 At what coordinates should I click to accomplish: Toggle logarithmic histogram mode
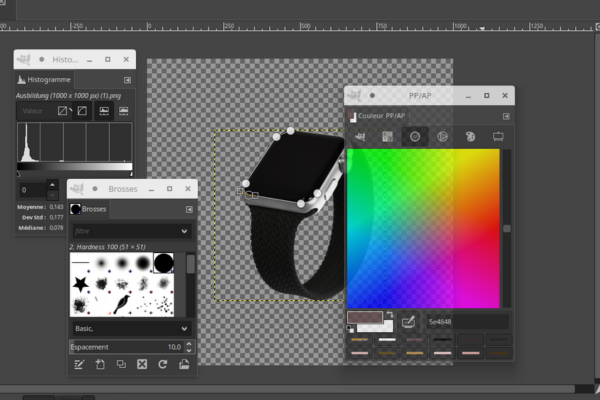click(x=126, y=111)
